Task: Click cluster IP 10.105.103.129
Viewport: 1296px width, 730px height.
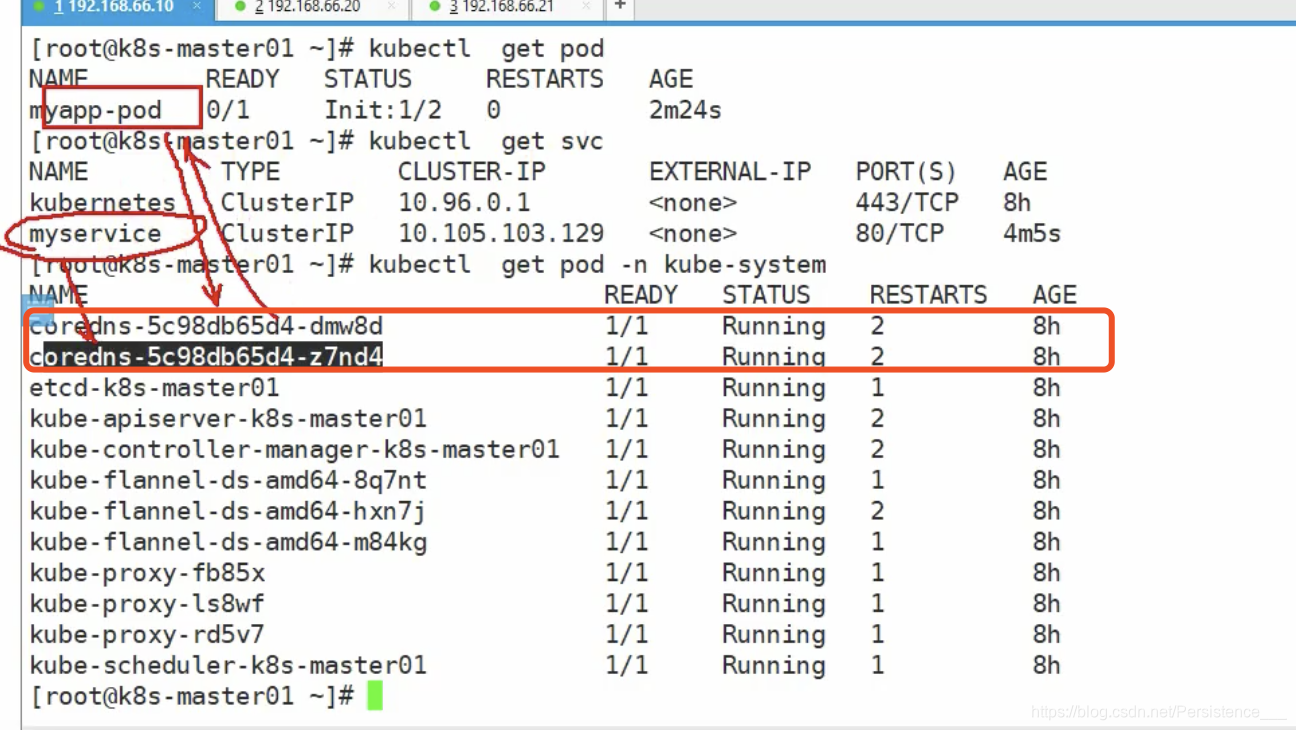Action: pos(501,234)
